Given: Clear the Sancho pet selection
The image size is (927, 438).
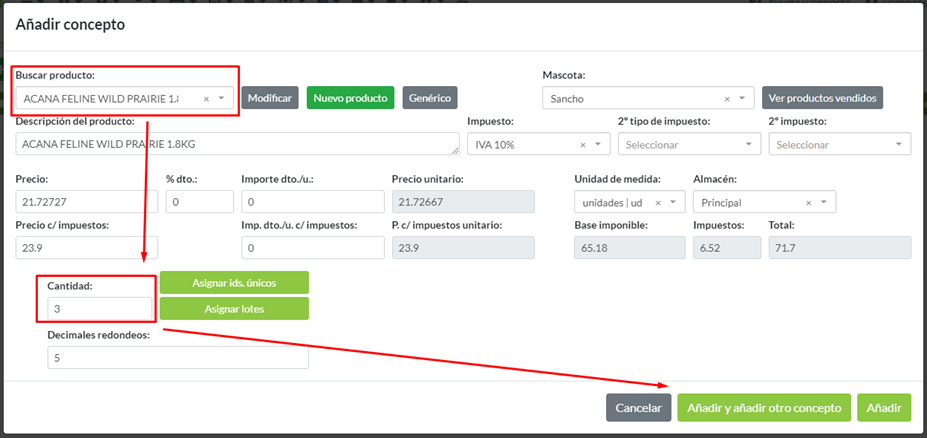Looking at the screenshot, I should point(726,99).
